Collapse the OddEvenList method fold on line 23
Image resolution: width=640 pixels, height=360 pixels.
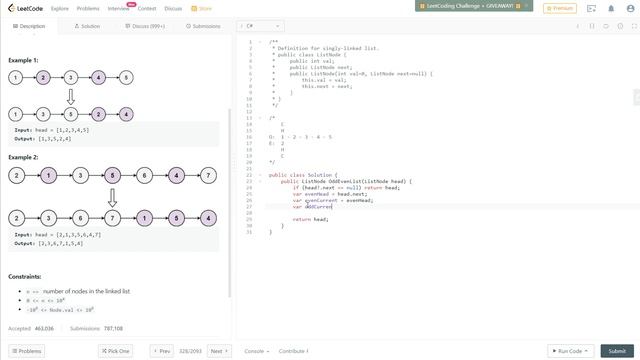tap(260, 181)
